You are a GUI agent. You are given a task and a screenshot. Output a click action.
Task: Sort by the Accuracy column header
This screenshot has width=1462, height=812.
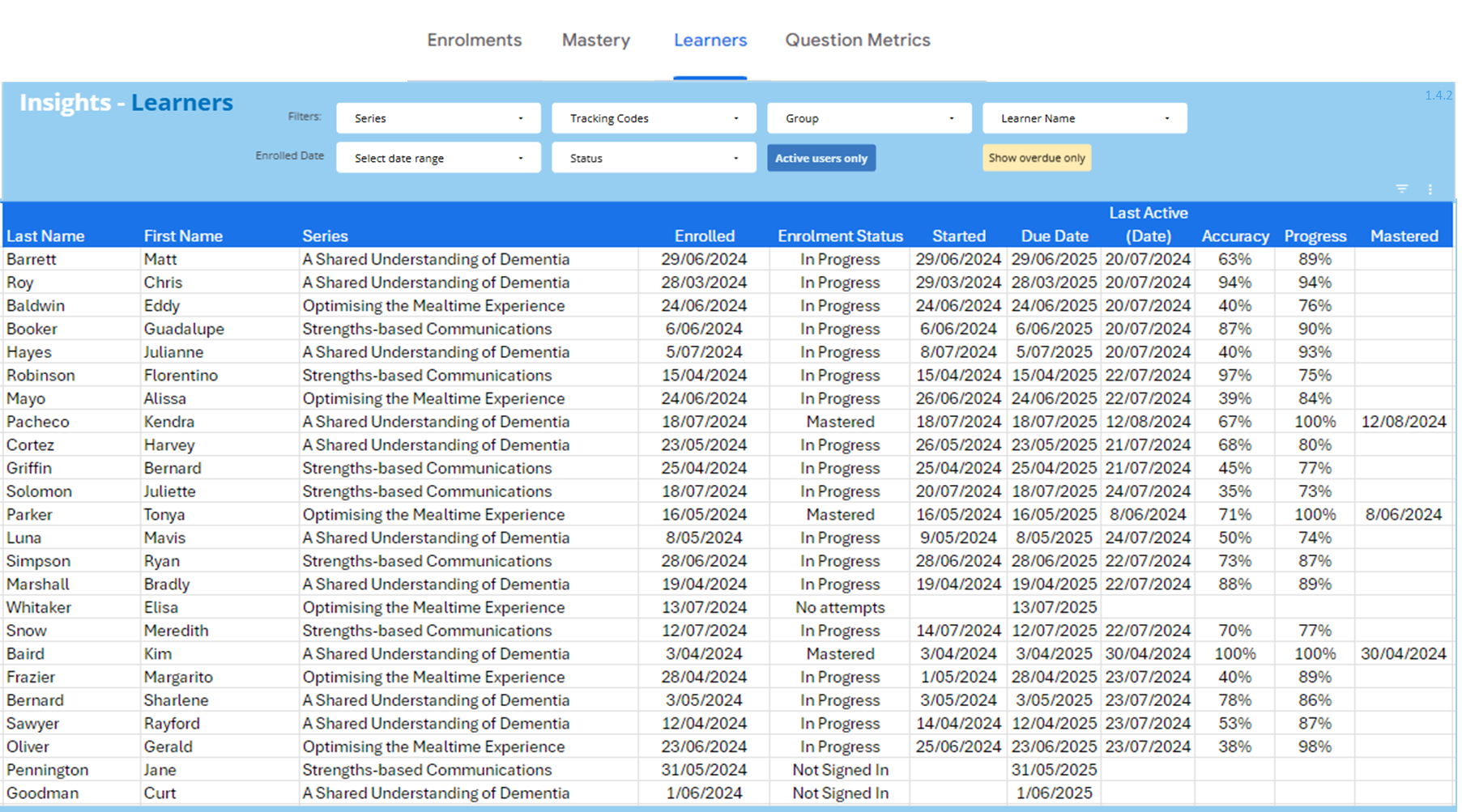click(1234, 236)
